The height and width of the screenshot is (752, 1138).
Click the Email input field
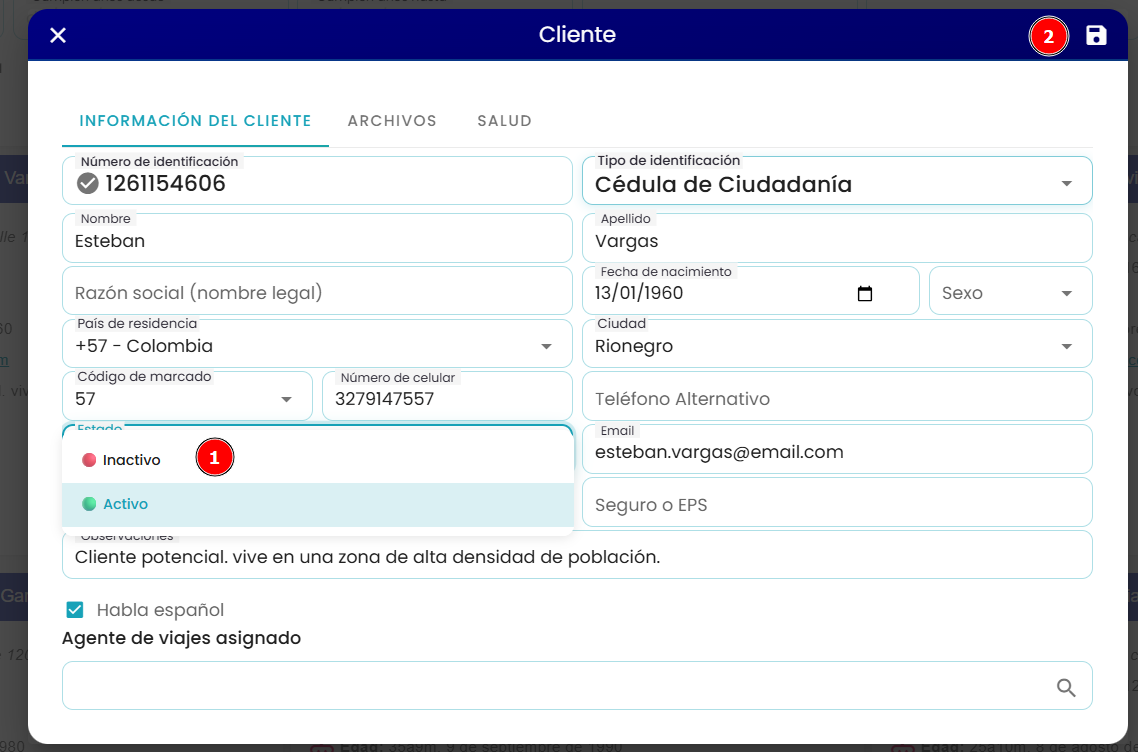coord(837,449)
